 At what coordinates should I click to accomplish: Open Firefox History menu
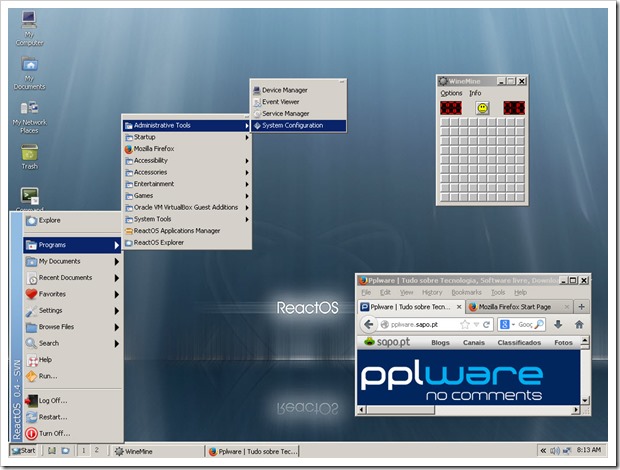[x=432, y=293]
